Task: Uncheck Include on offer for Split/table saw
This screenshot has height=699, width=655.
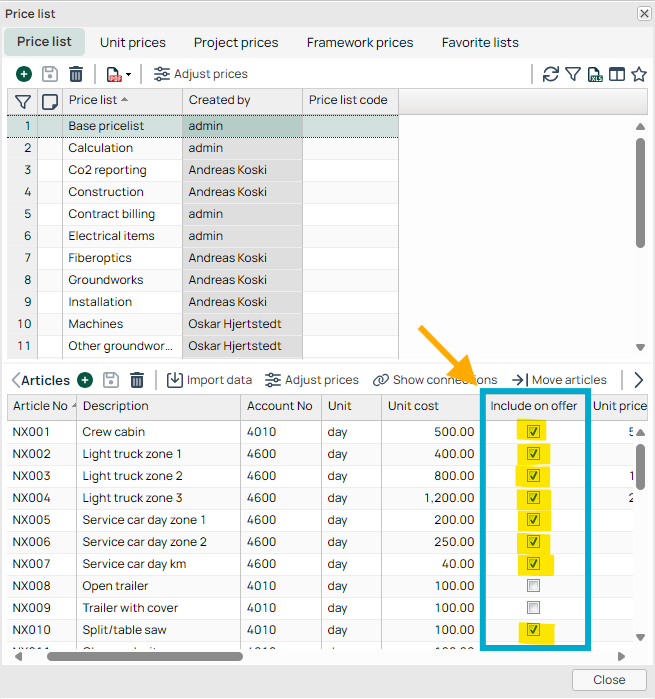Action: (x=533, y=630)
